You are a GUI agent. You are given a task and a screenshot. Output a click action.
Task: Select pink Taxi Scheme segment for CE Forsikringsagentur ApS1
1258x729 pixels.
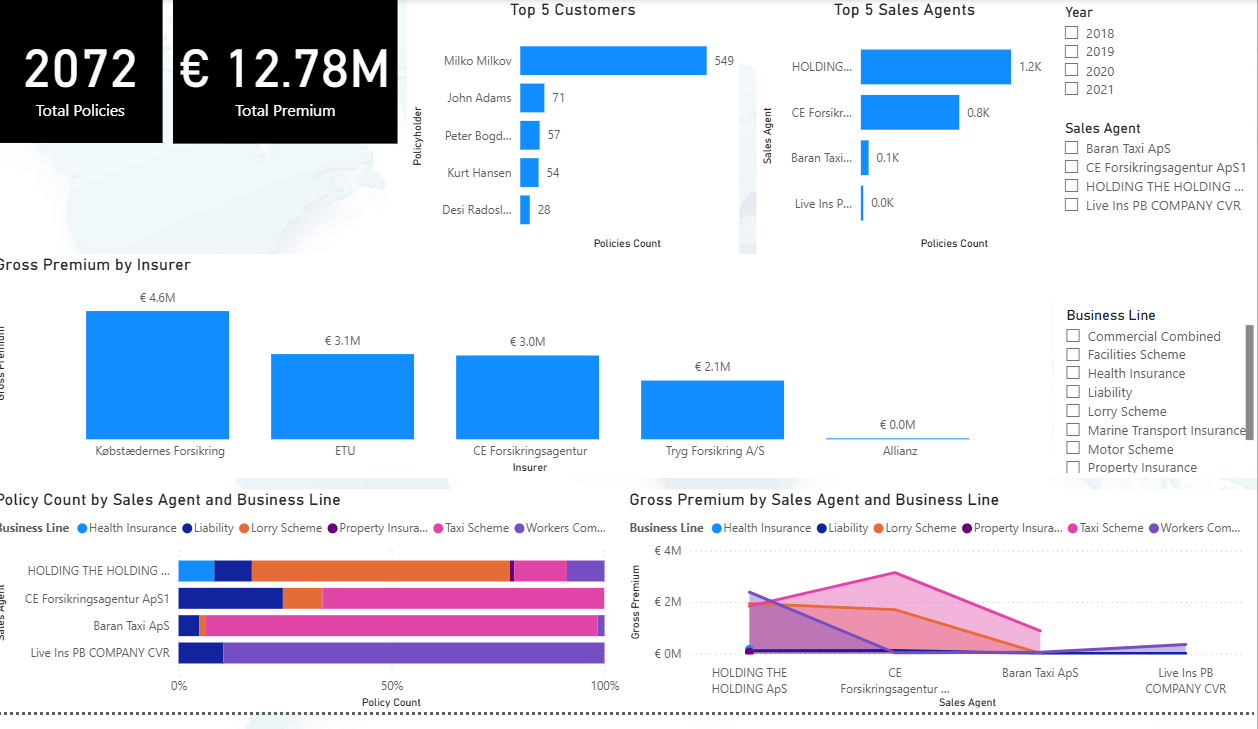click(x=463, y=598)
